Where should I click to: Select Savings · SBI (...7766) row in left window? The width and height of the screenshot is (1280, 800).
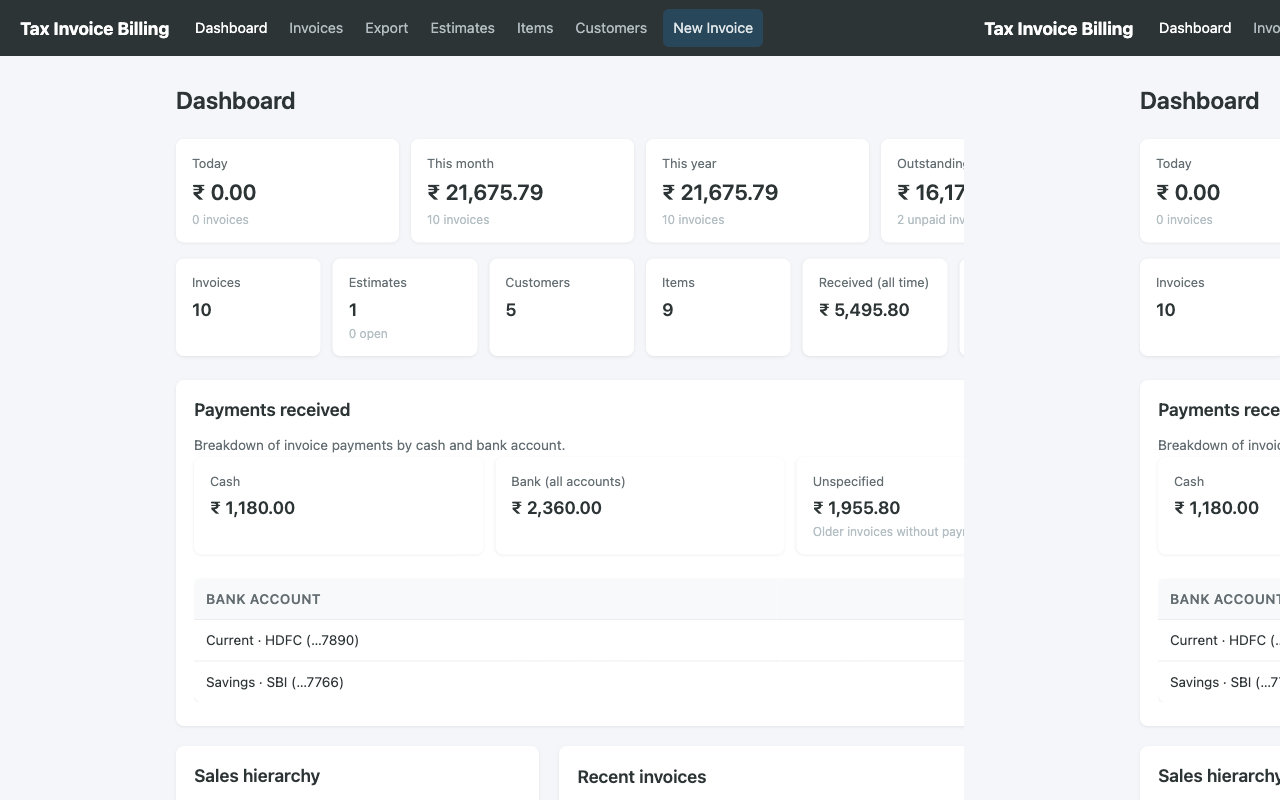(579, 682)
